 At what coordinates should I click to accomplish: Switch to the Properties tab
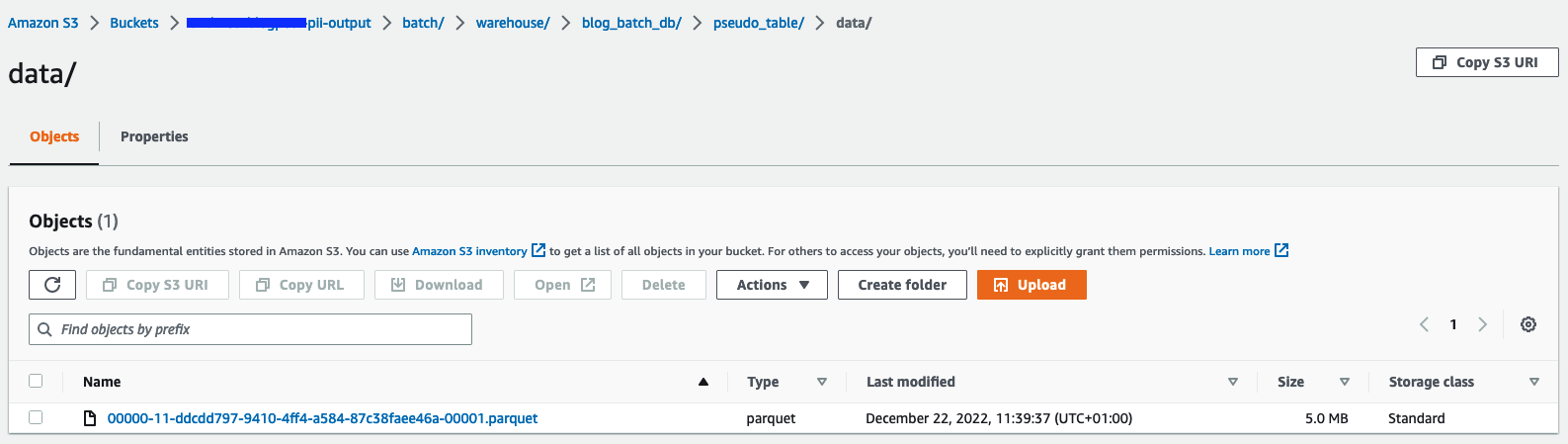pyautogui.click(x=154, y=136)
